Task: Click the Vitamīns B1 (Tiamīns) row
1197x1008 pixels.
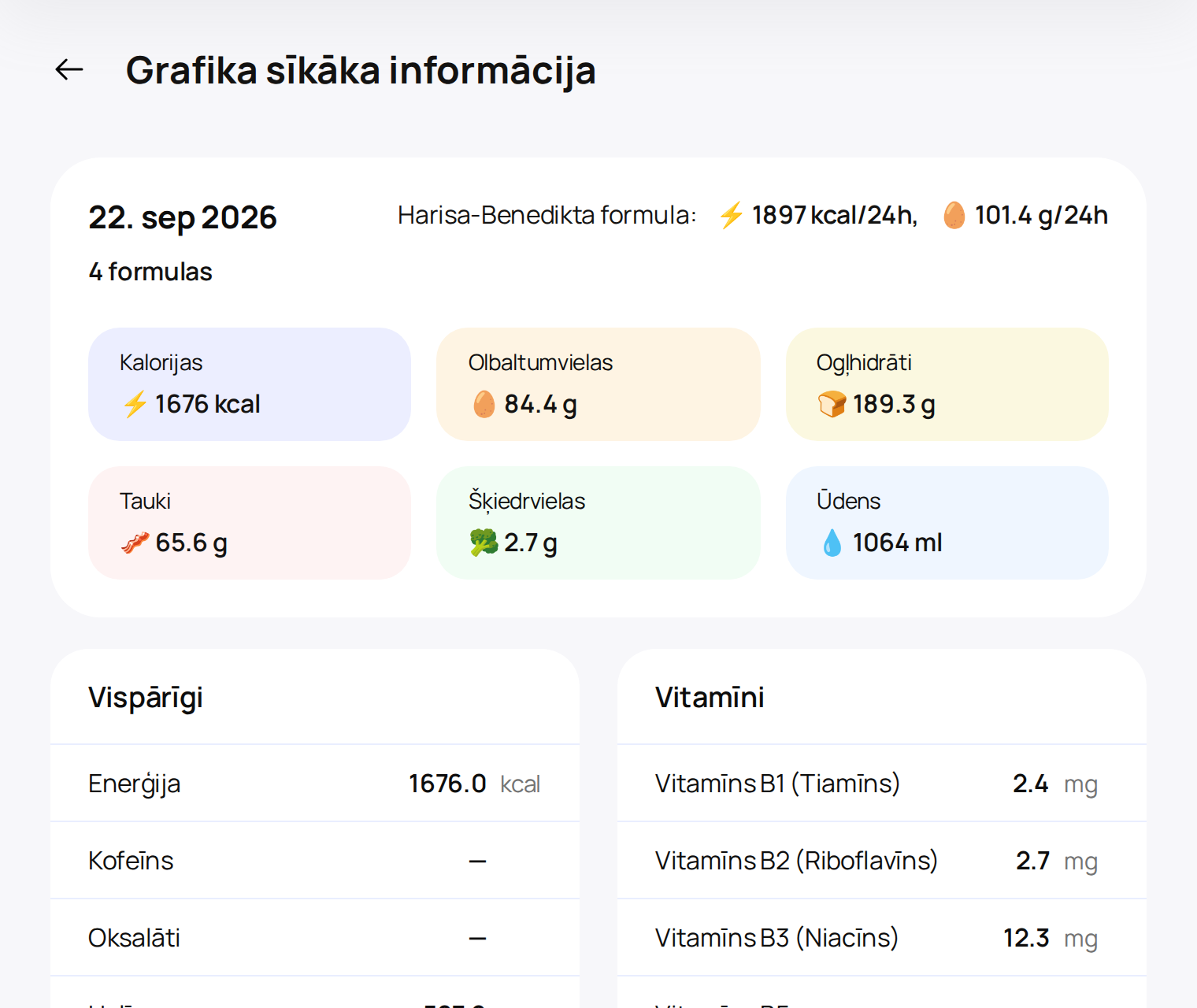Action: (x=882, y=784)
